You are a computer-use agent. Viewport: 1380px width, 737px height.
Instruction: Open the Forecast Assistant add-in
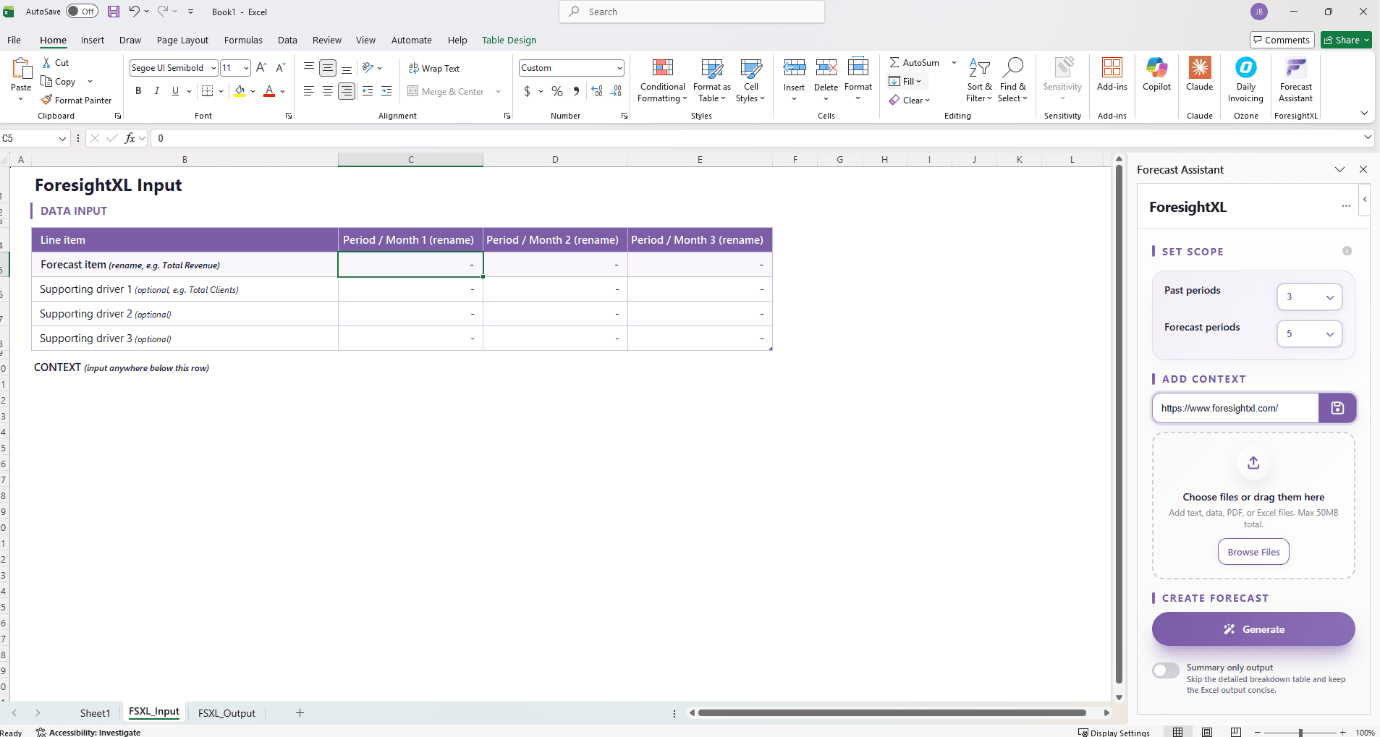tap(1295, 78)
